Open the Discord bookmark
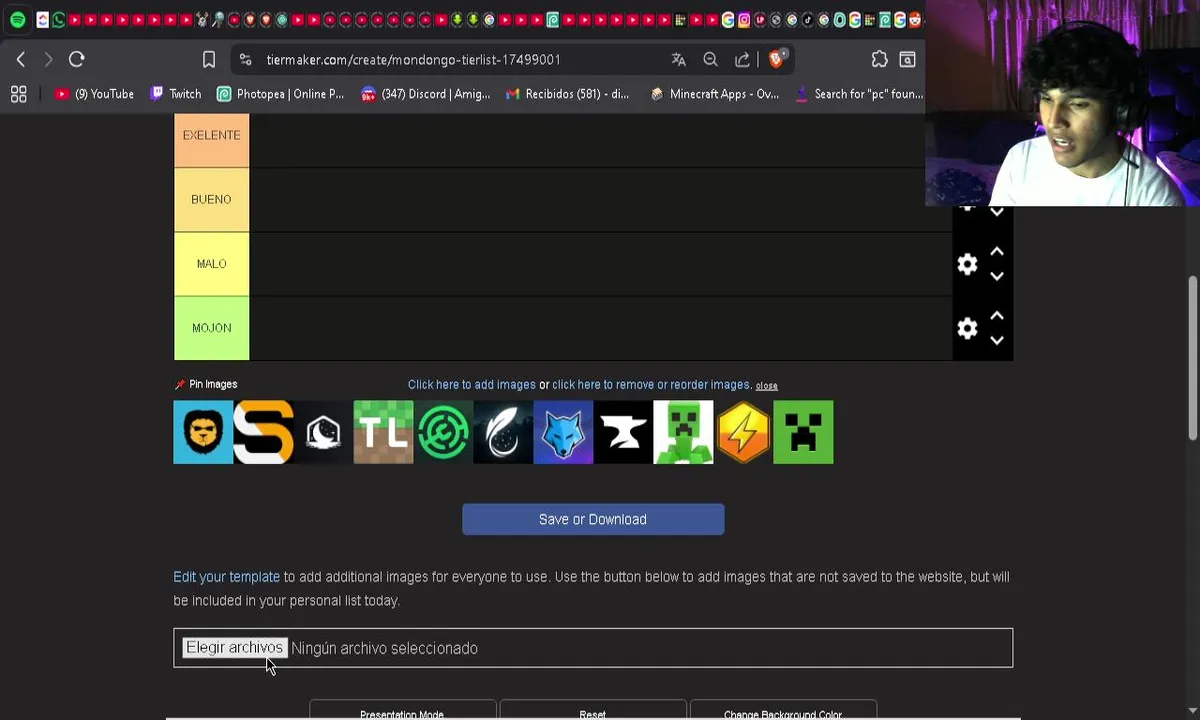The width and height of the screenshot is (1200, 720). (x=426, y=94)
